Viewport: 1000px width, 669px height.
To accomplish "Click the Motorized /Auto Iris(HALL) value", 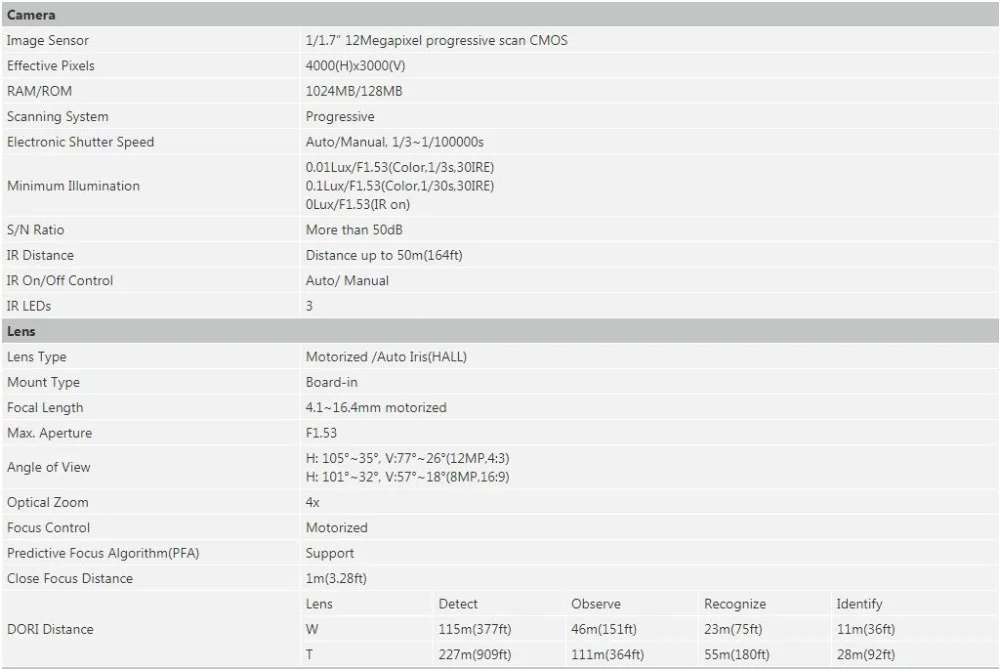I will 386,357.
